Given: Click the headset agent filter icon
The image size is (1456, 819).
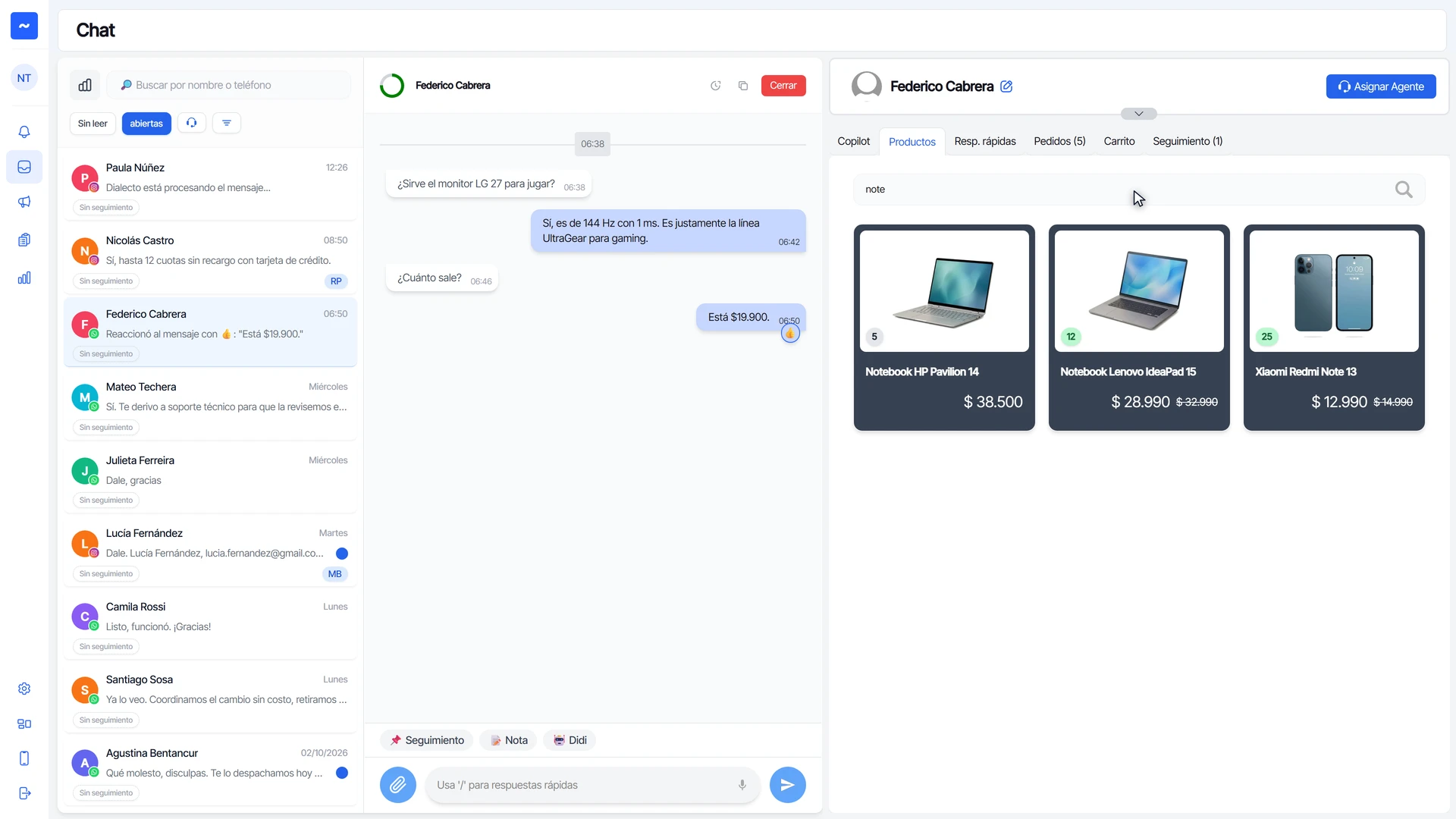Looking at the screenshot, I should pos(192,123).
